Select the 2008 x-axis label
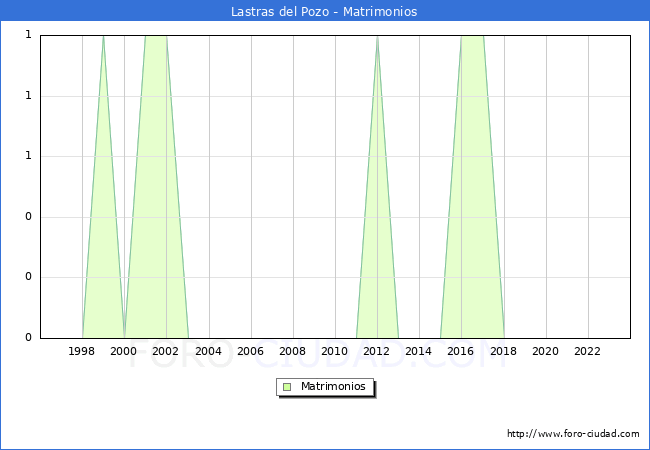650x450 pixels. tap(292, 351)
